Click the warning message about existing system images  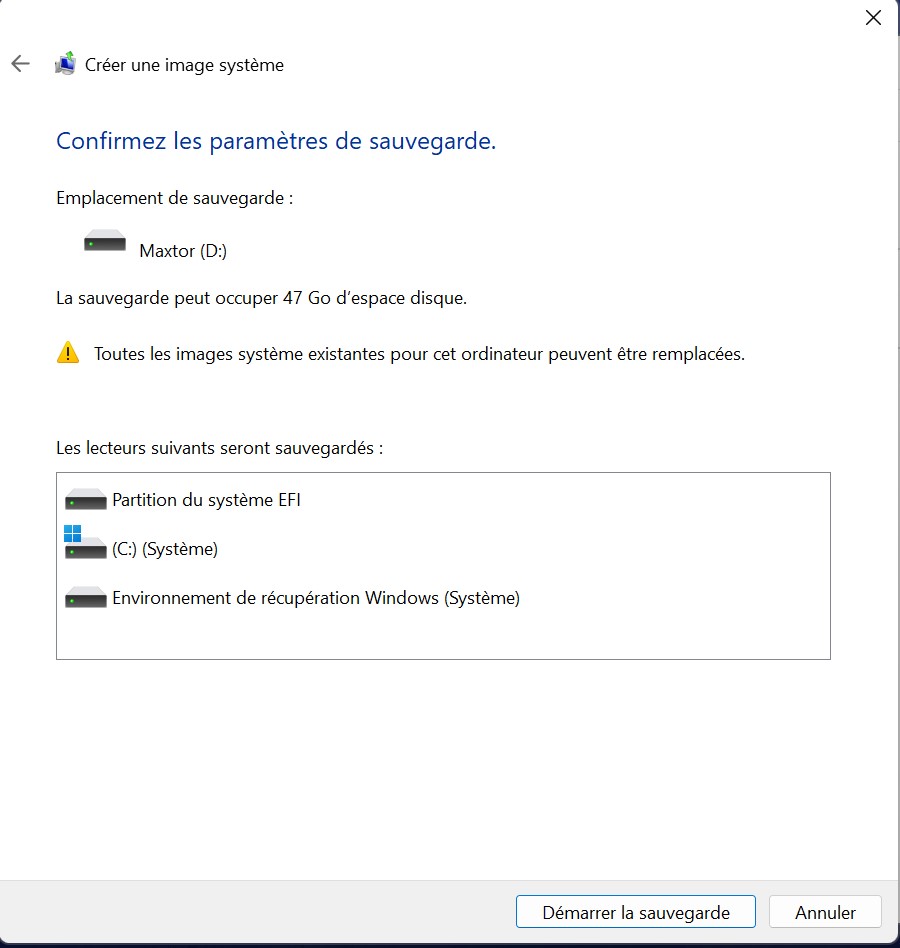click(419, 354)
